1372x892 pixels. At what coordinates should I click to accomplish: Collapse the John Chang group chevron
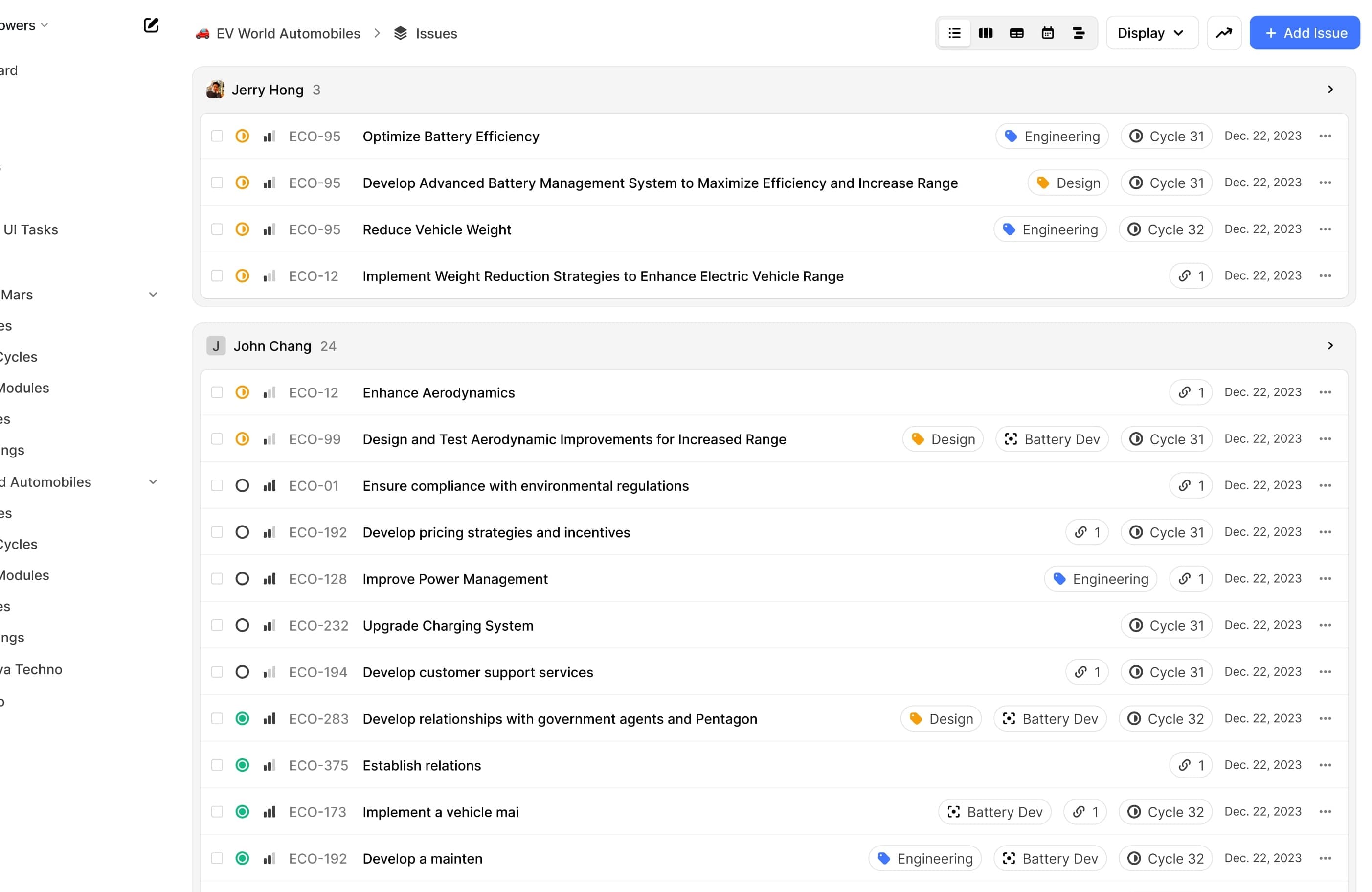click(x=1330, y=346)
